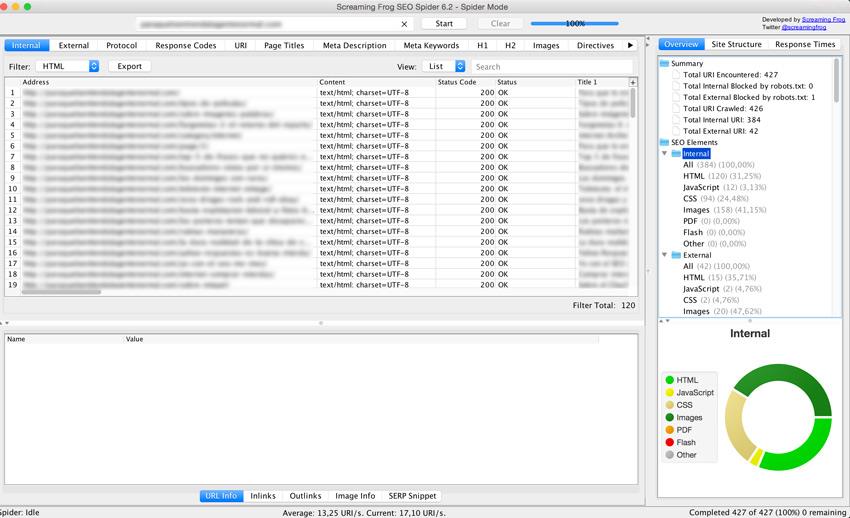Click the Export button
Screen dimensions: 850x518
(x=130, y=66)
